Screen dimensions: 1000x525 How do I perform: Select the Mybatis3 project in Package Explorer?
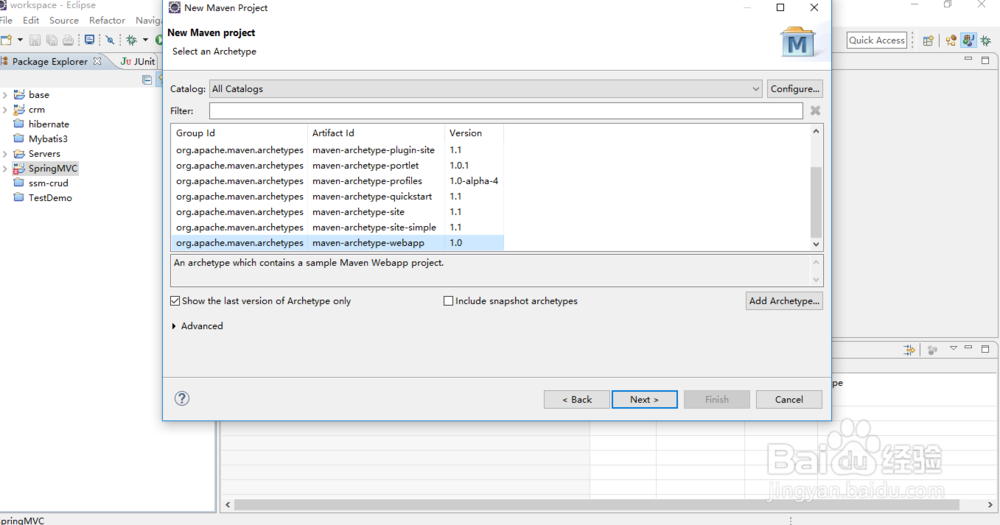click(48, 138)
